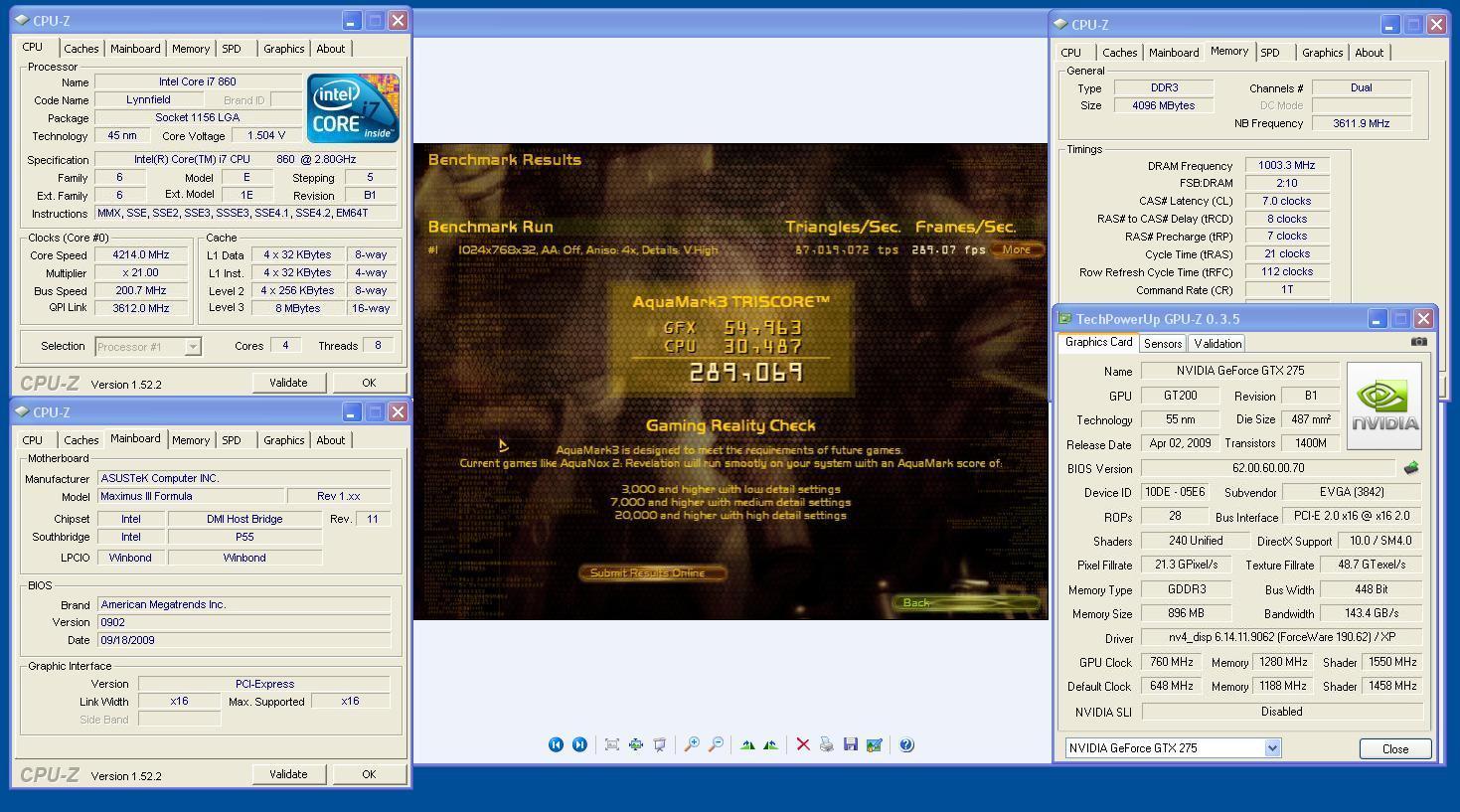The image size is (1460, 812).
Task: Click Submit Results Online in AquaMark3
Action: tap(652, 572)
